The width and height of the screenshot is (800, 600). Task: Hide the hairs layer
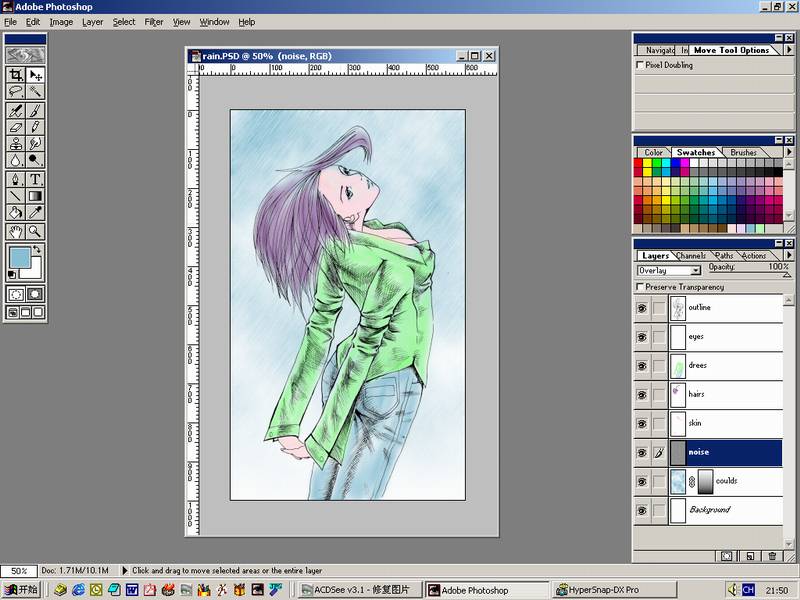pos(642,395)
